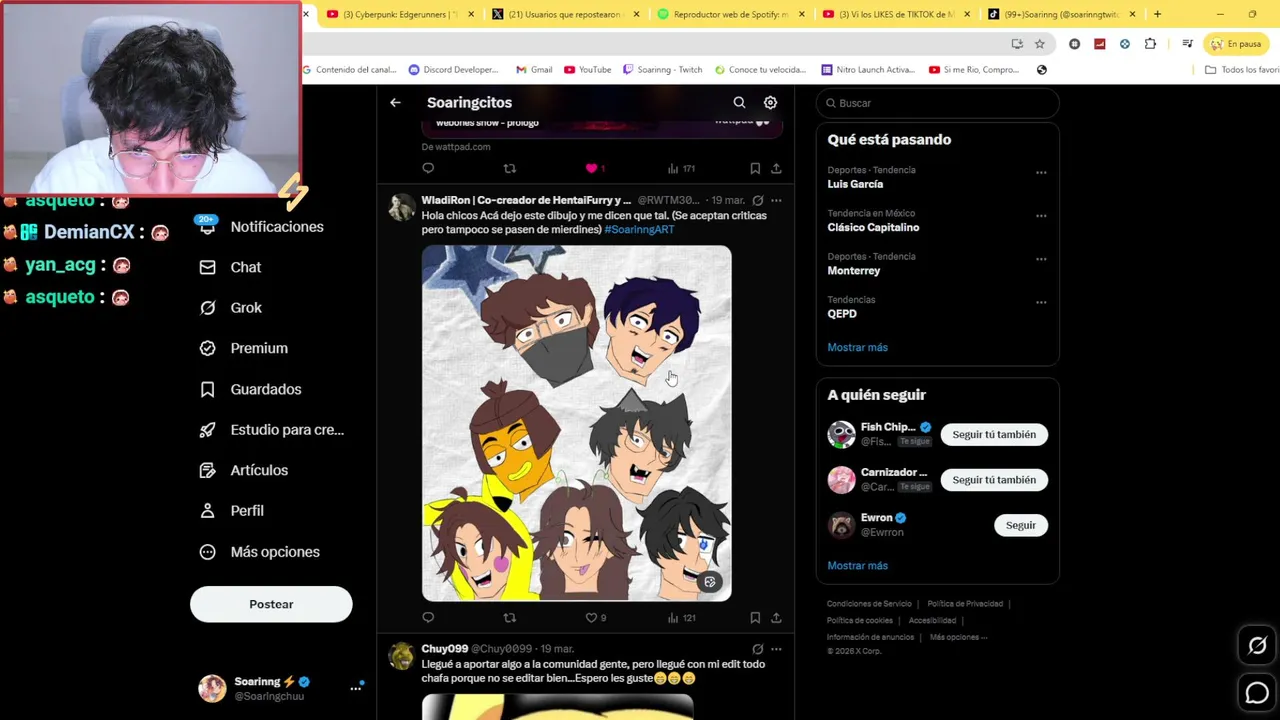Close the Cyberpunk: Edgerunners tab

coord(471,14)
